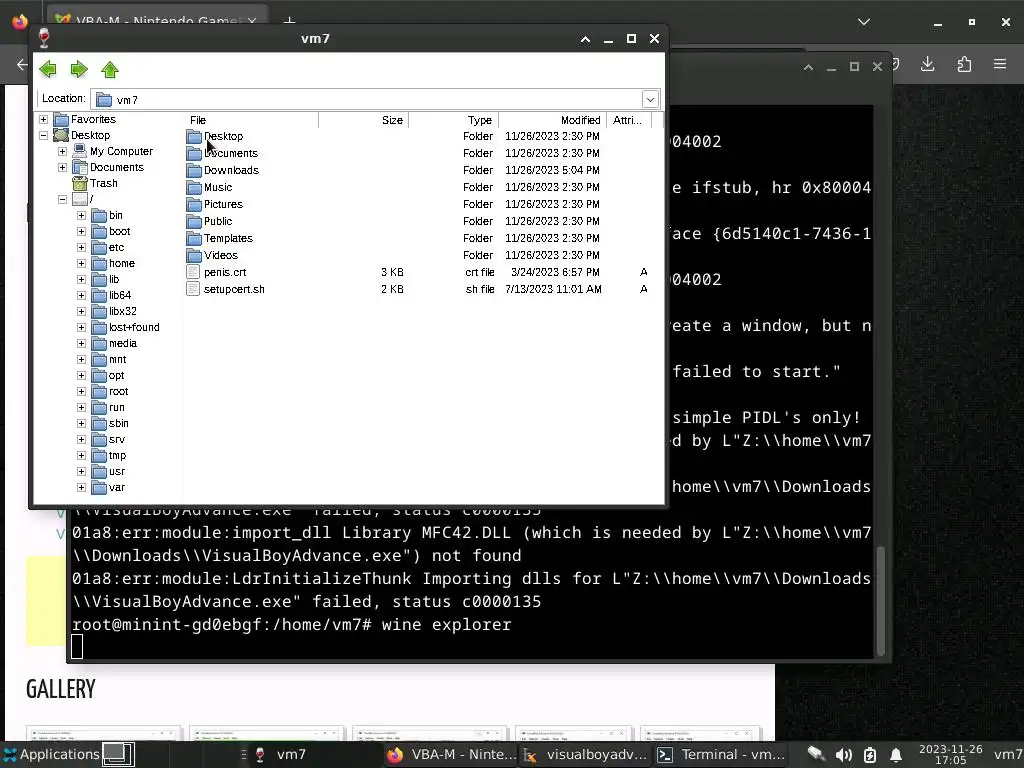Select the srv folder in the tree
Screen dimensions: 1024x768
click(x=117, y=440)
